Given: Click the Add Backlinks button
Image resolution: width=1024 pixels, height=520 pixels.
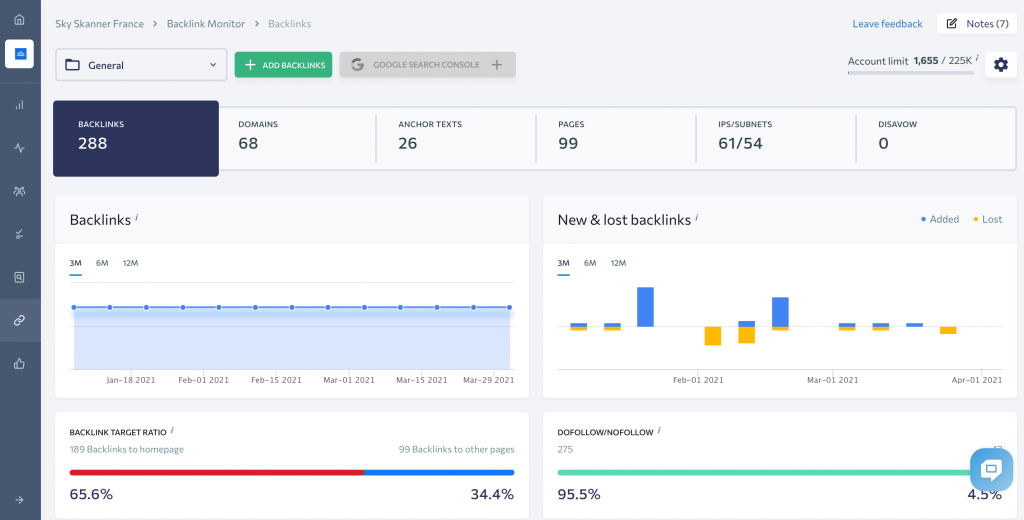Looking at the screenshot, I should [283, 65].
